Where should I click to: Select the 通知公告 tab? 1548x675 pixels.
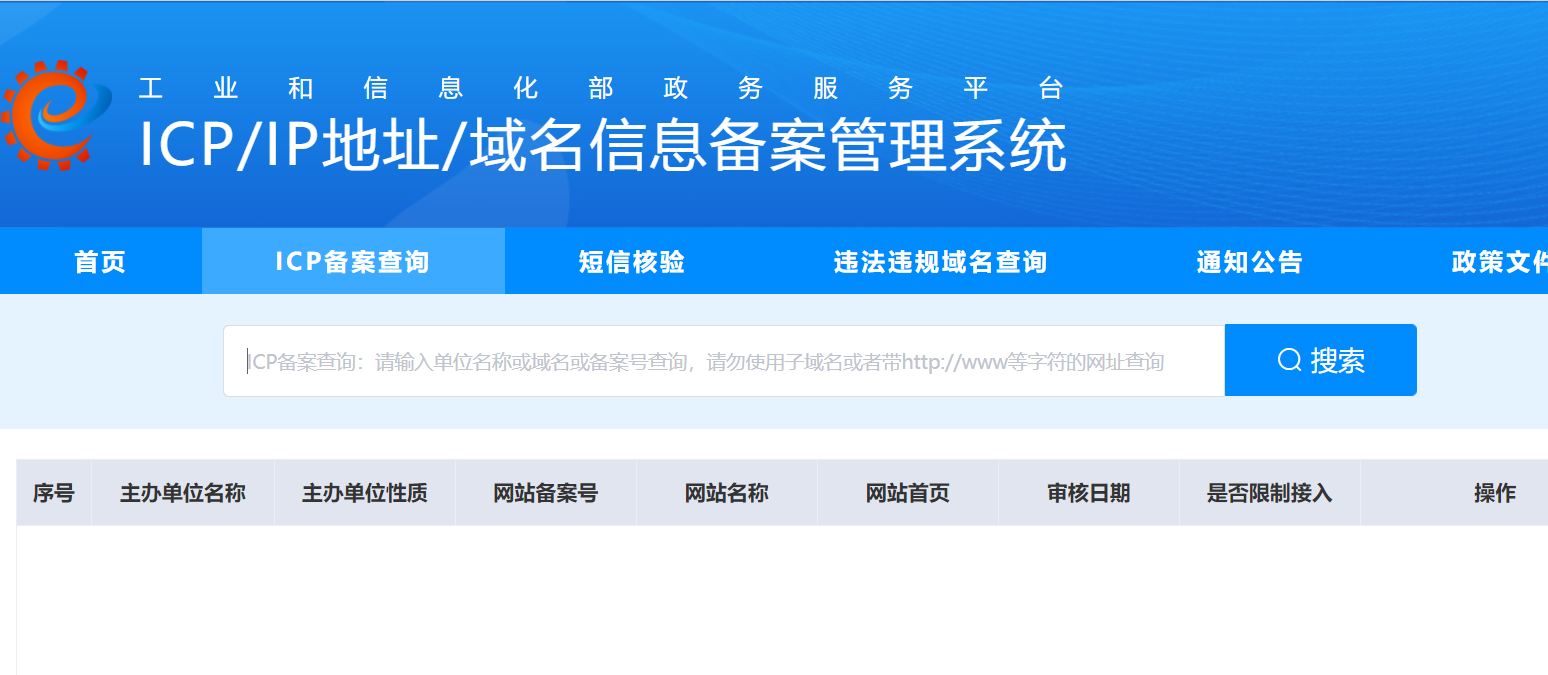point(1249,262)
